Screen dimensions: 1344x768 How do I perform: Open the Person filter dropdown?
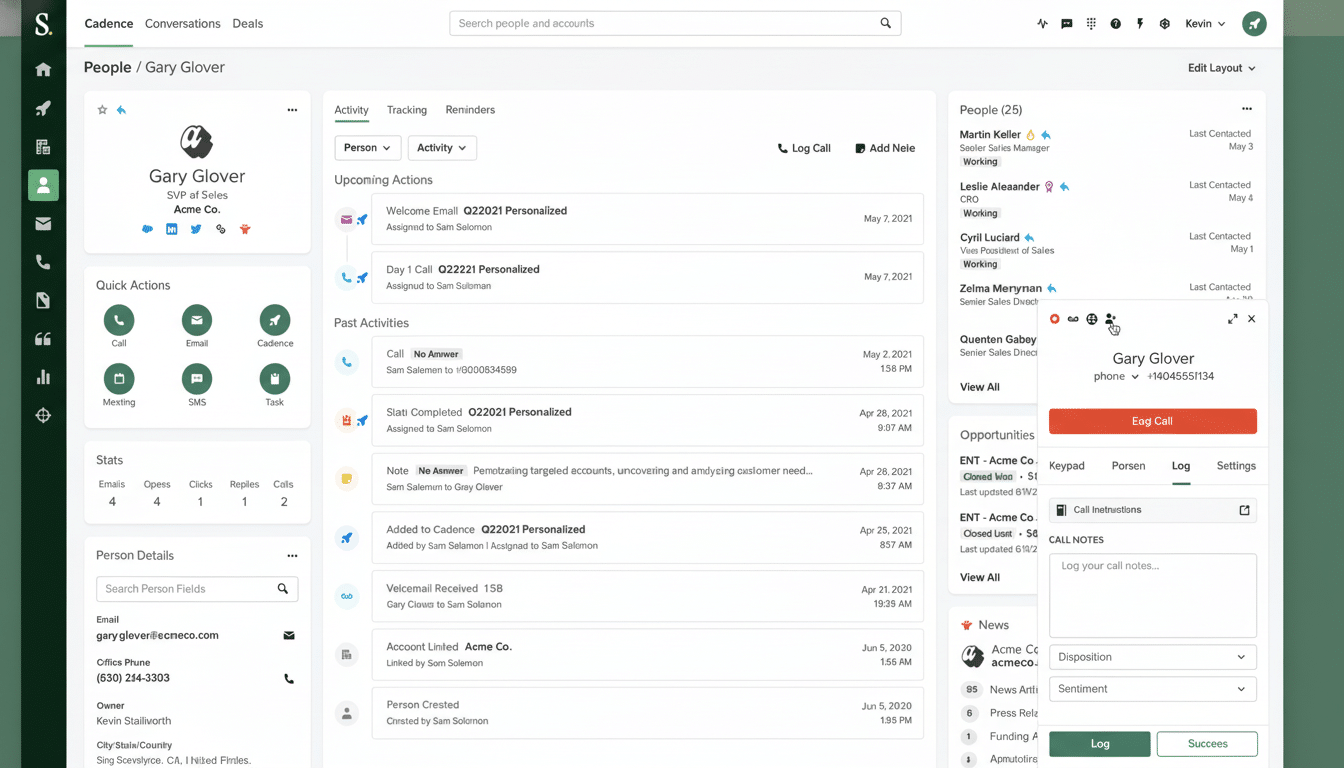[x=367, y=147]
